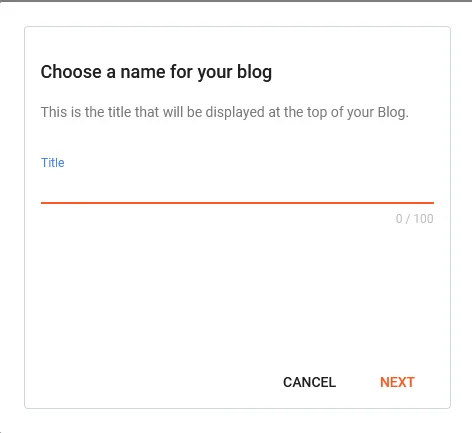472x433 pixels.
Task: Focus the empty blog name box under Title
Action: (237, 188)
